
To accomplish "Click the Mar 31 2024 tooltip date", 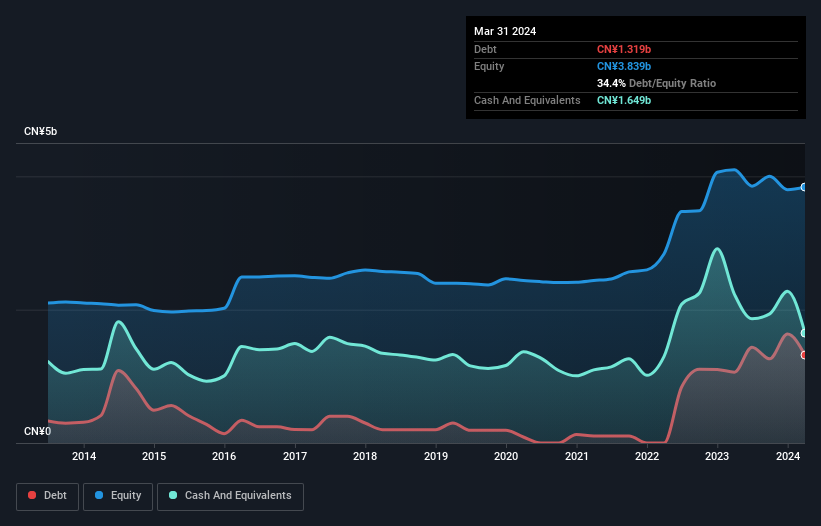I will click(x=505, y=31).
